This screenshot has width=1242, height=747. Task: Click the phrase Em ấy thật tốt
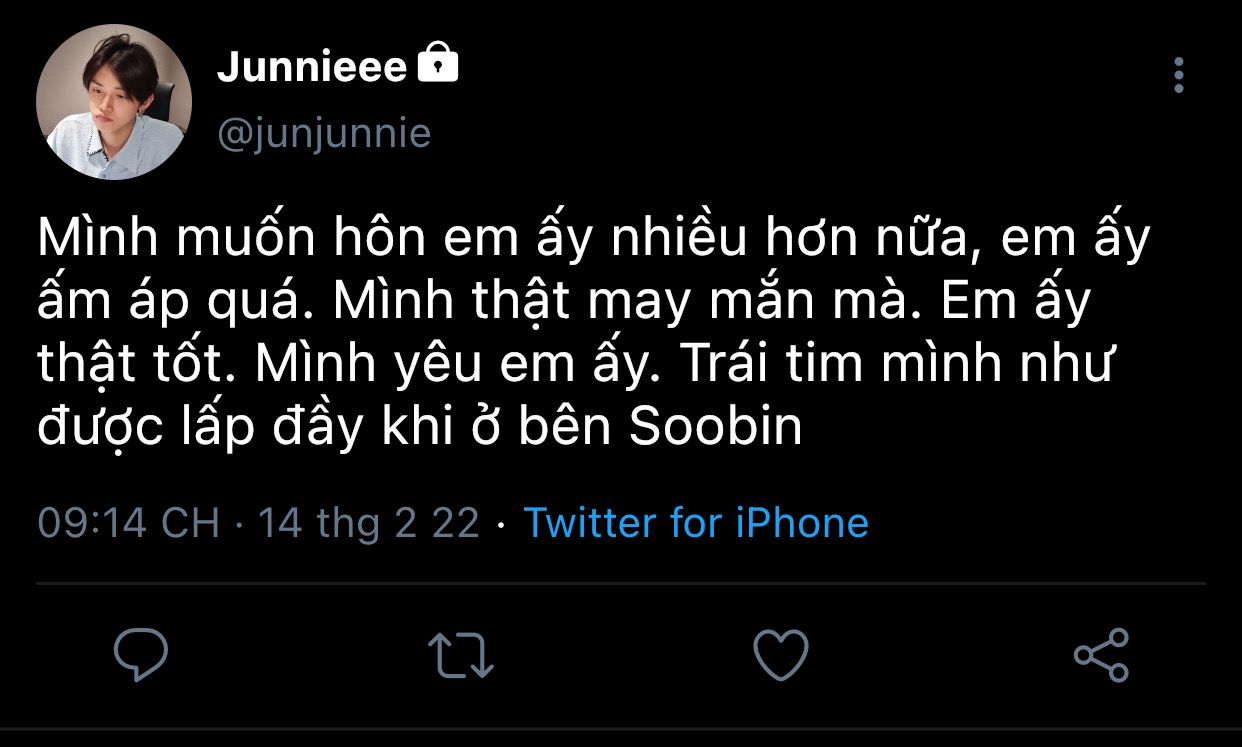1013,303
